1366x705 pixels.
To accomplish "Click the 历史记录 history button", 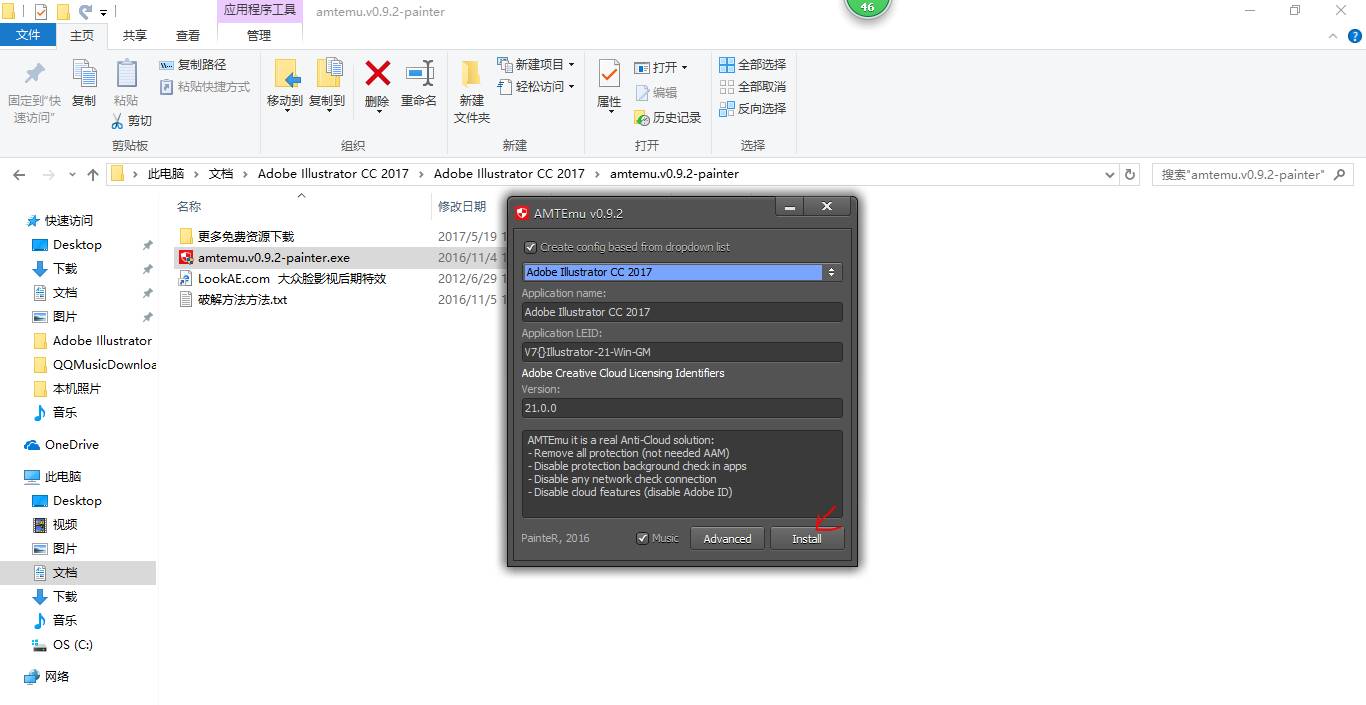I will tap(668, 118).
